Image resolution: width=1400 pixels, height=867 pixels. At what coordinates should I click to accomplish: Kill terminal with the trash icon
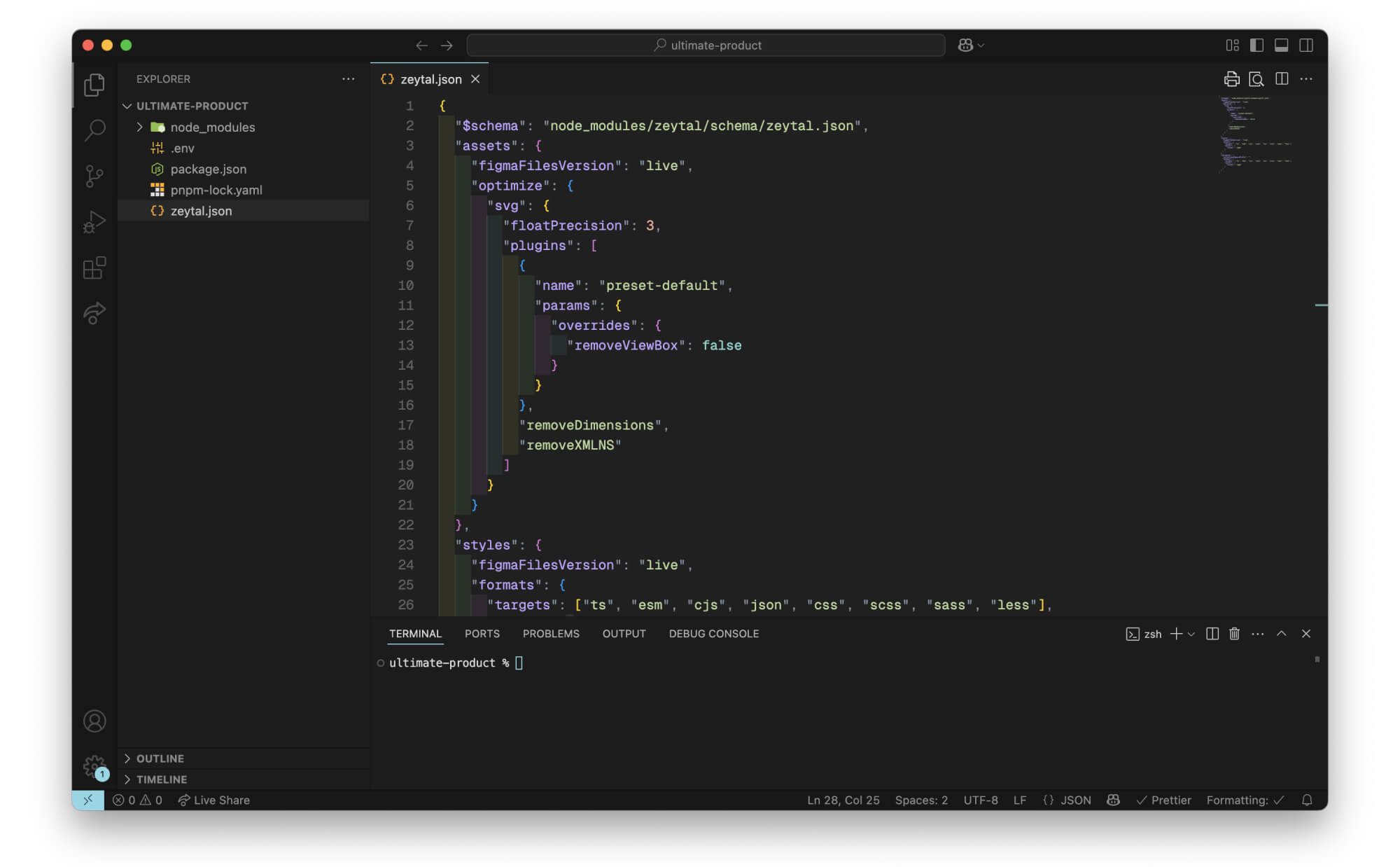tap(1234, 634)
